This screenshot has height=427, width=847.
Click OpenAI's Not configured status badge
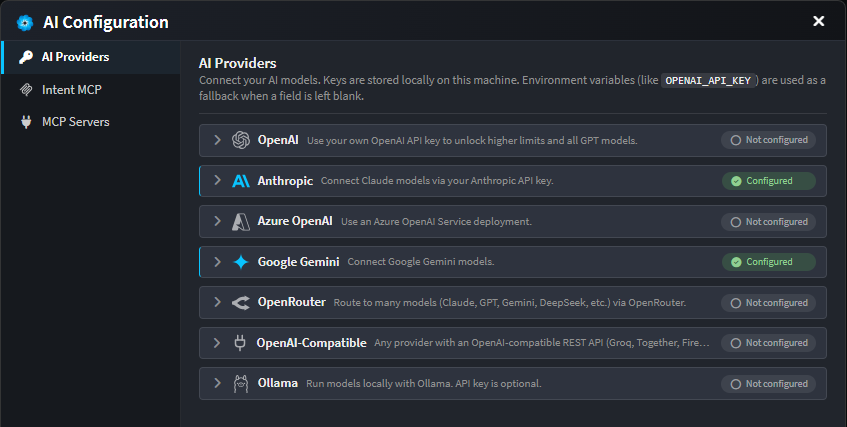[768, 140]
